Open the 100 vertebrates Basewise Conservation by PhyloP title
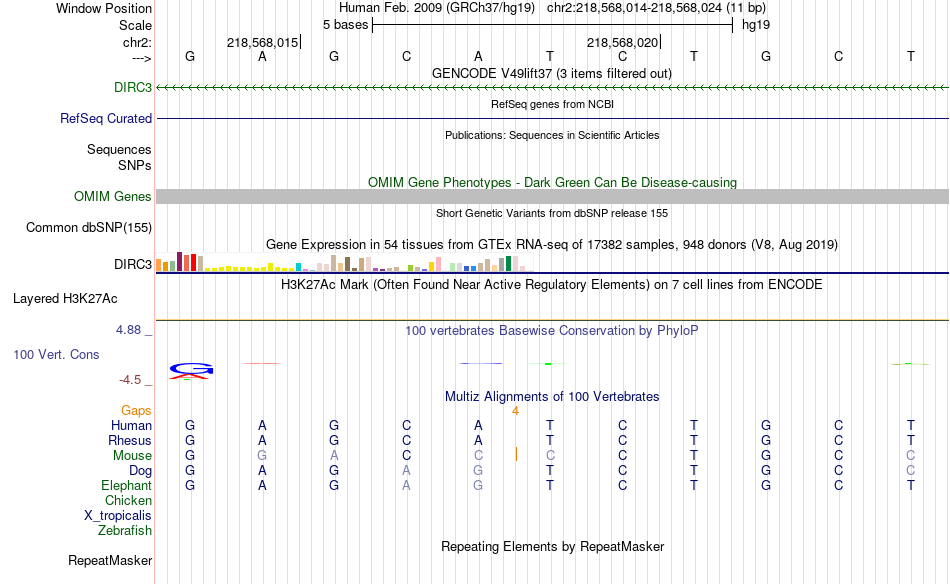Screen dimensions: 950x584 click(x=552, y=331)
